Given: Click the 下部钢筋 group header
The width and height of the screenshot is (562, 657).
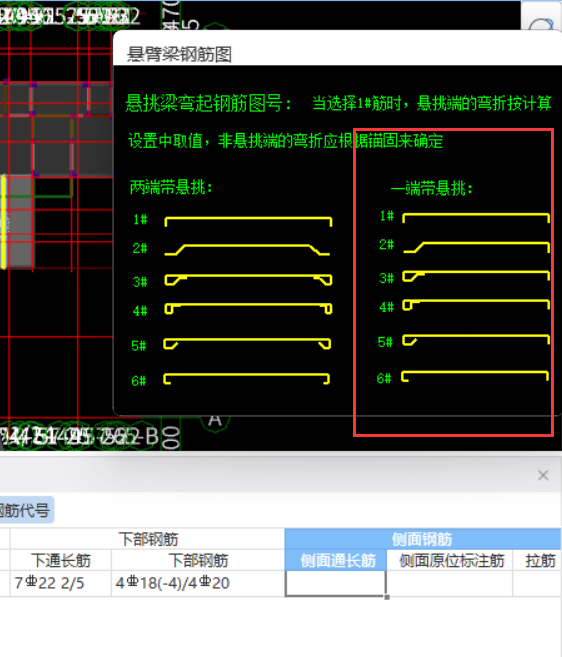Looking at the screenshot, I should point(148,539).
